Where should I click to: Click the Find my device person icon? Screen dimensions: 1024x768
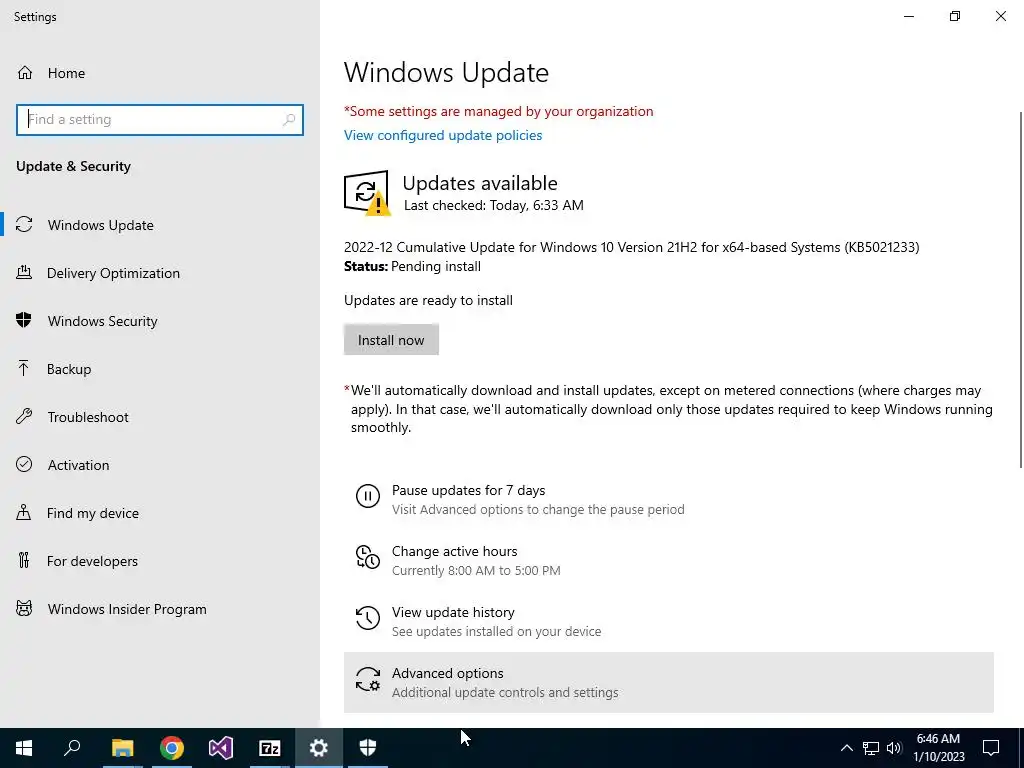24,512
